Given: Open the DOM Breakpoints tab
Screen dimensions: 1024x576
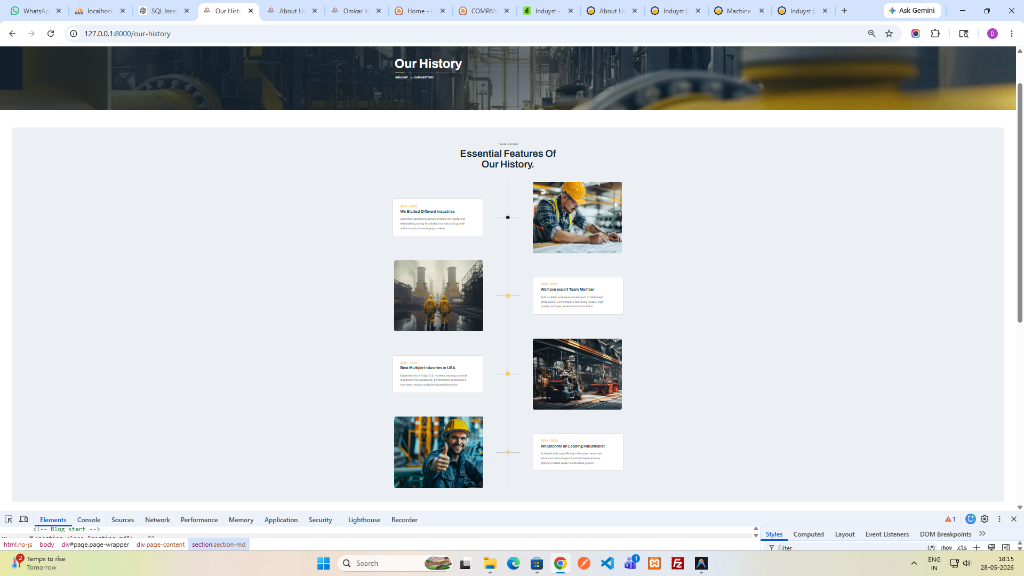Looking at the screenshot, I should [x=945, y=534].
